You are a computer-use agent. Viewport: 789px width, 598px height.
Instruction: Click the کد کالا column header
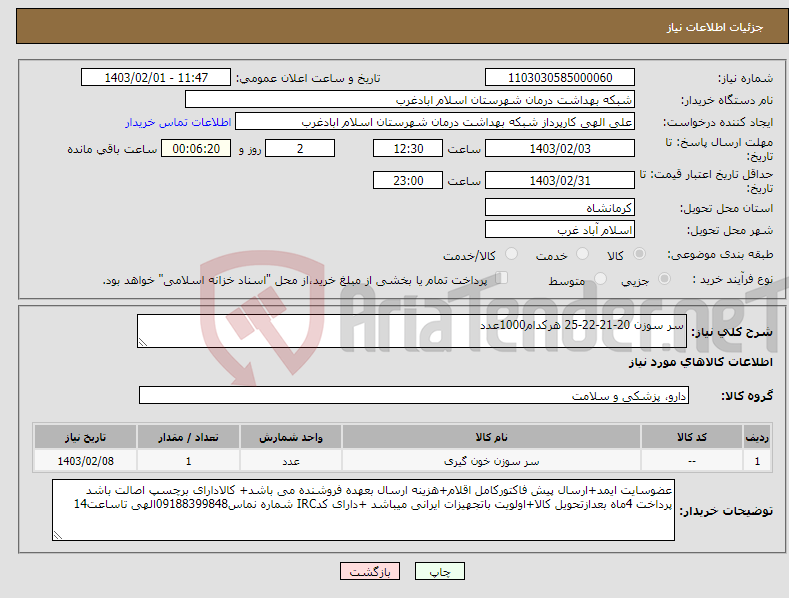click(x=692, y=437)
